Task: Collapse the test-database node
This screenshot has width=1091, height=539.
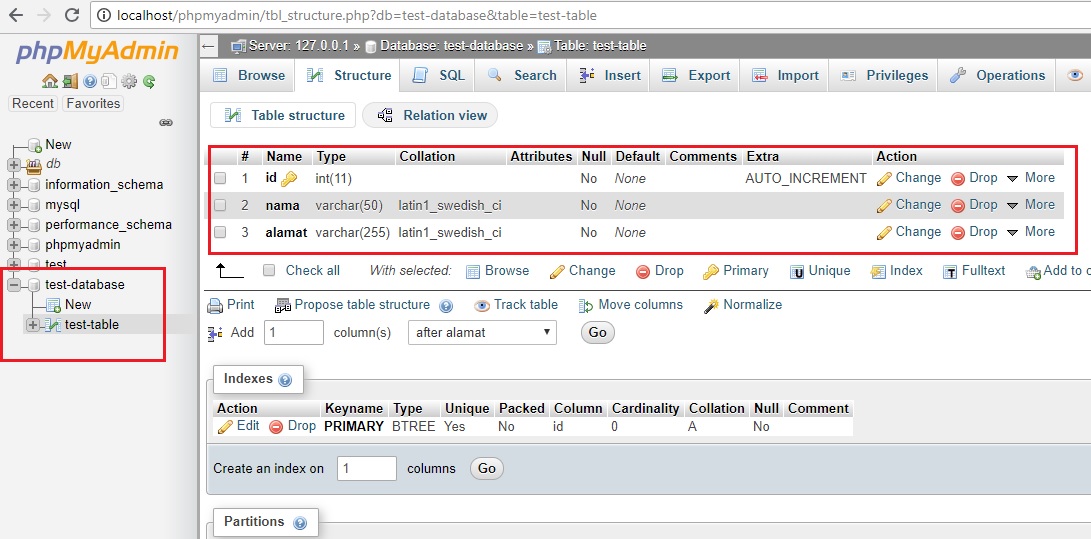Action: (x=13, y=285)
